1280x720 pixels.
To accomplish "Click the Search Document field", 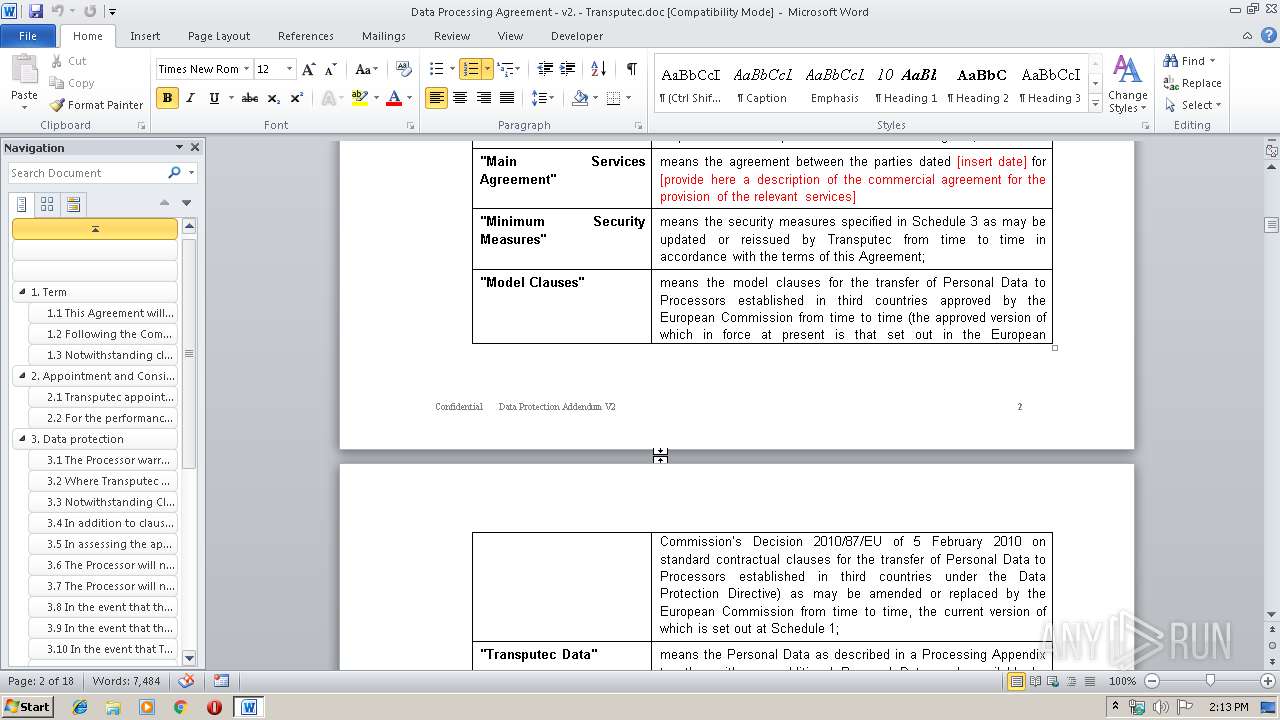I will point(88,173).
